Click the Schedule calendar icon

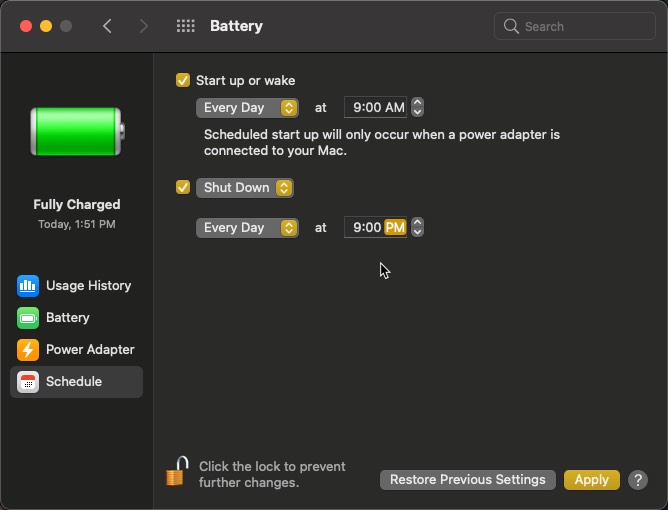coord(28,382)
